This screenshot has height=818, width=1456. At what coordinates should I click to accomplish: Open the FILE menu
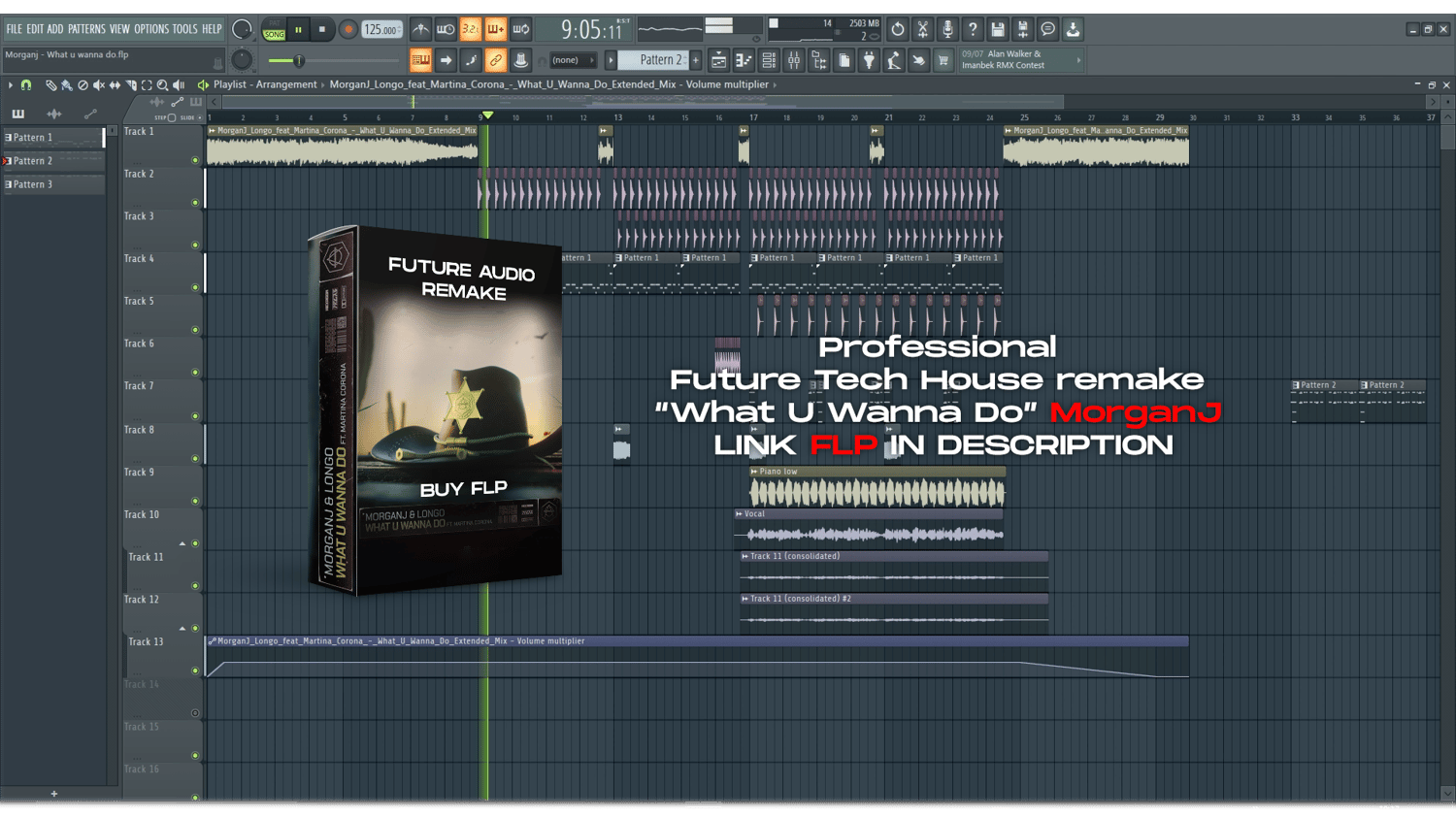(x=15, y=29)
